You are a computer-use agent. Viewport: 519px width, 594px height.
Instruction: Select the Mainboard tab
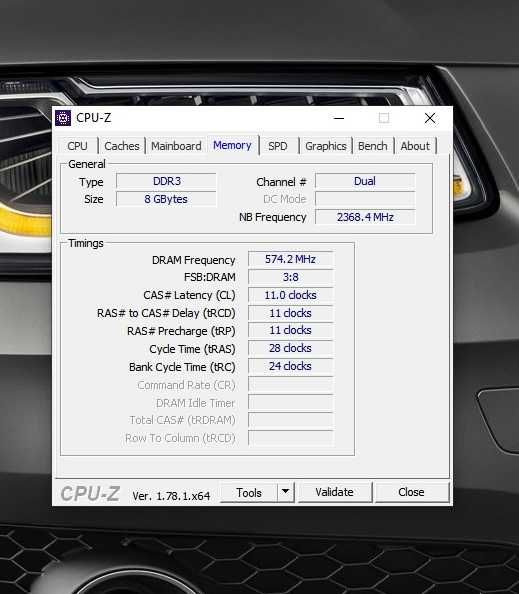tap(176, 146)
